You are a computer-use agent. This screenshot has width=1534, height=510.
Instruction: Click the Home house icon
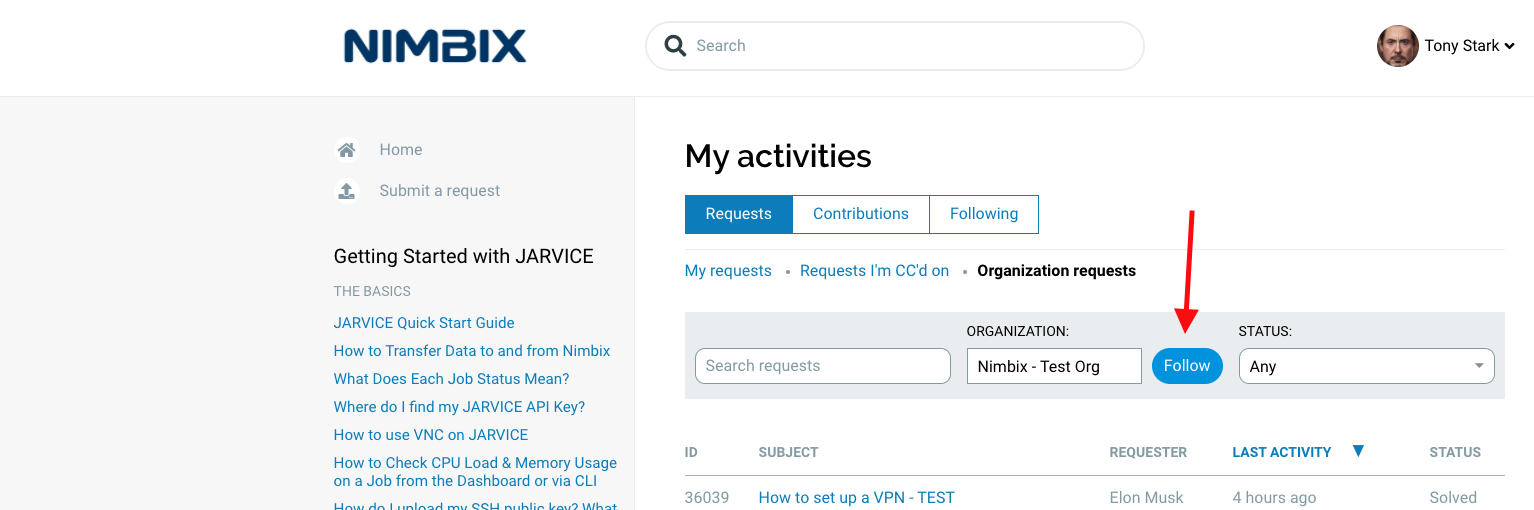[x=346, y=150]
